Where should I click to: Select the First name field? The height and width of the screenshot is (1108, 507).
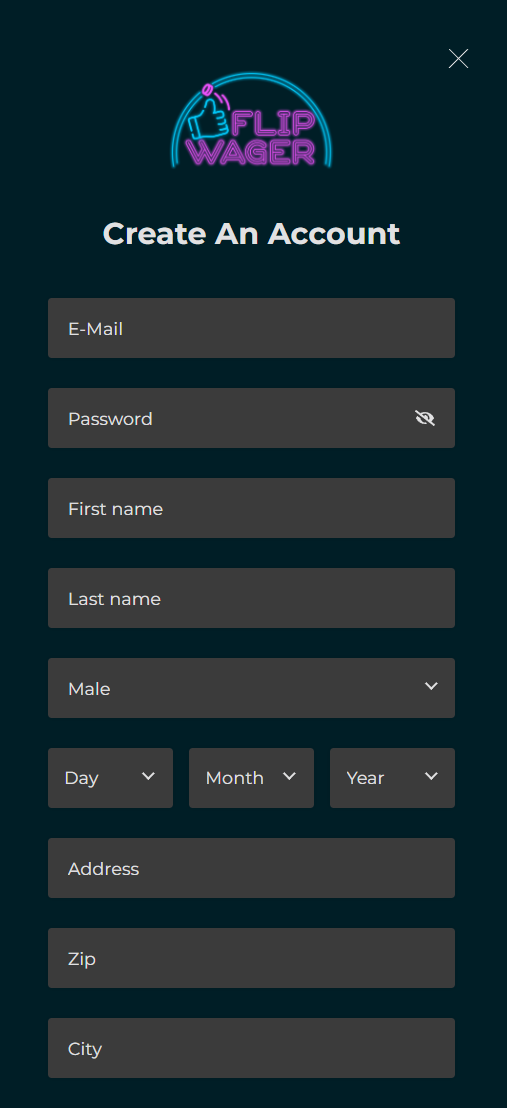click(251, 508)
